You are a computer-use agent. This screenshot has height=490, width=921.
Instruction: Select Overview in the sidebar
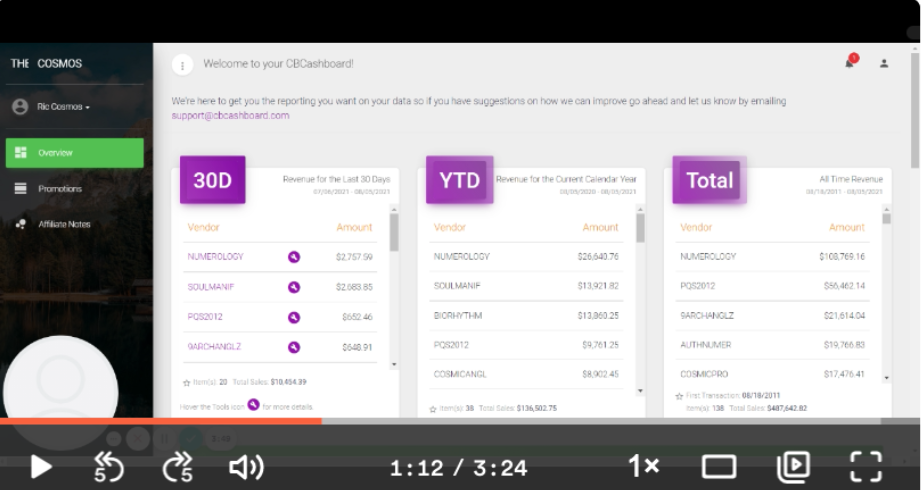click(x=74, y=153)
